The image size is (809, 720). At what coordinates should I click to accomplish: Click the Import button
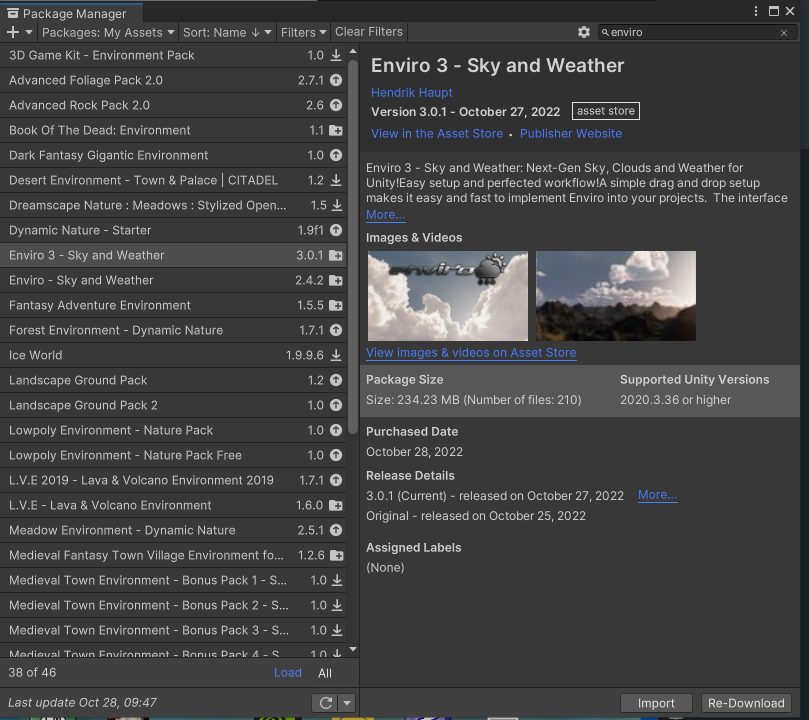(656, 703)
